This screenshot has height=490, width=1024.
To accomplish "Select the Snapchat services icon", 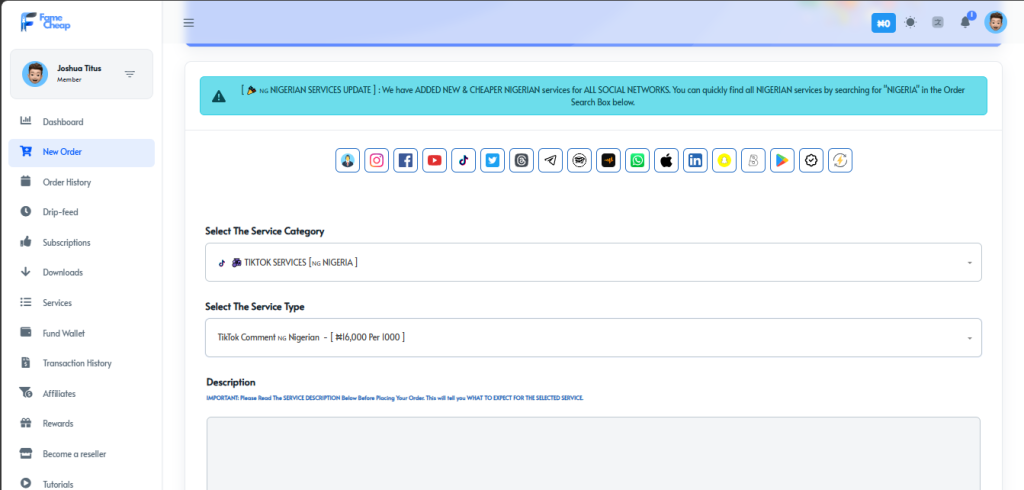I will point(724,160).
